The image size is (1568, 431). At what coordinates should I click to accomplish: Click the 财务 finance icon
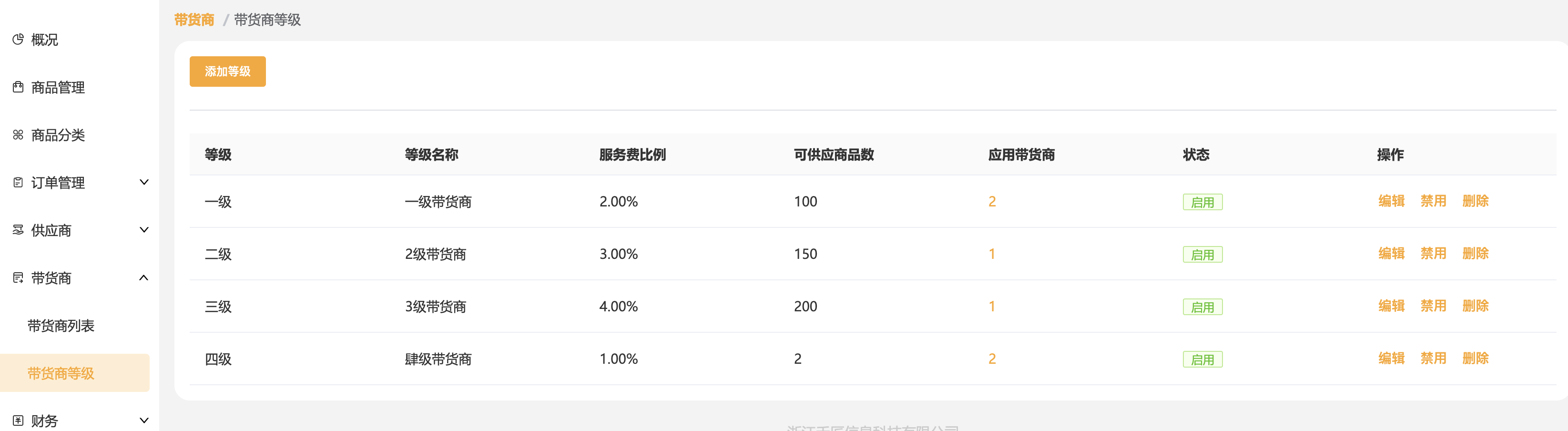coord(18,421)
